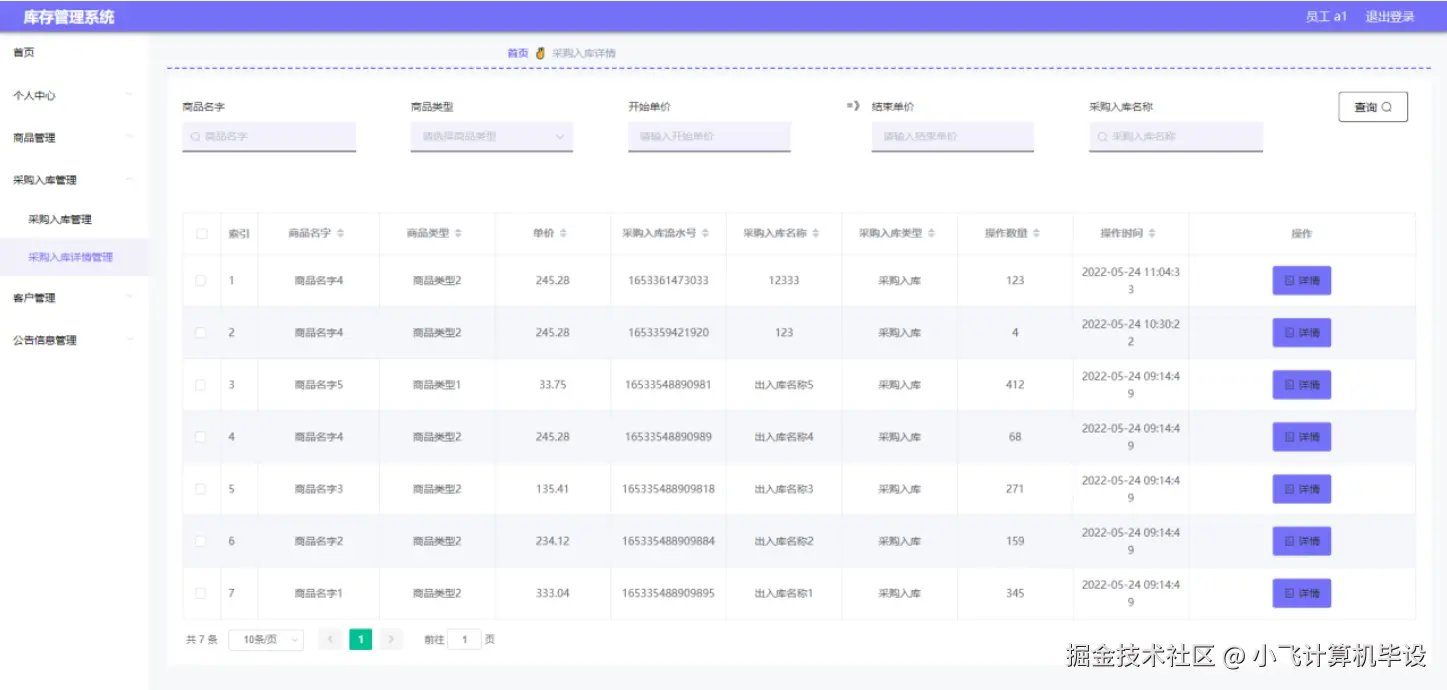Click 库存管理系统 title in header
The image size is (1447, 690).
click(x=69, y=17)
